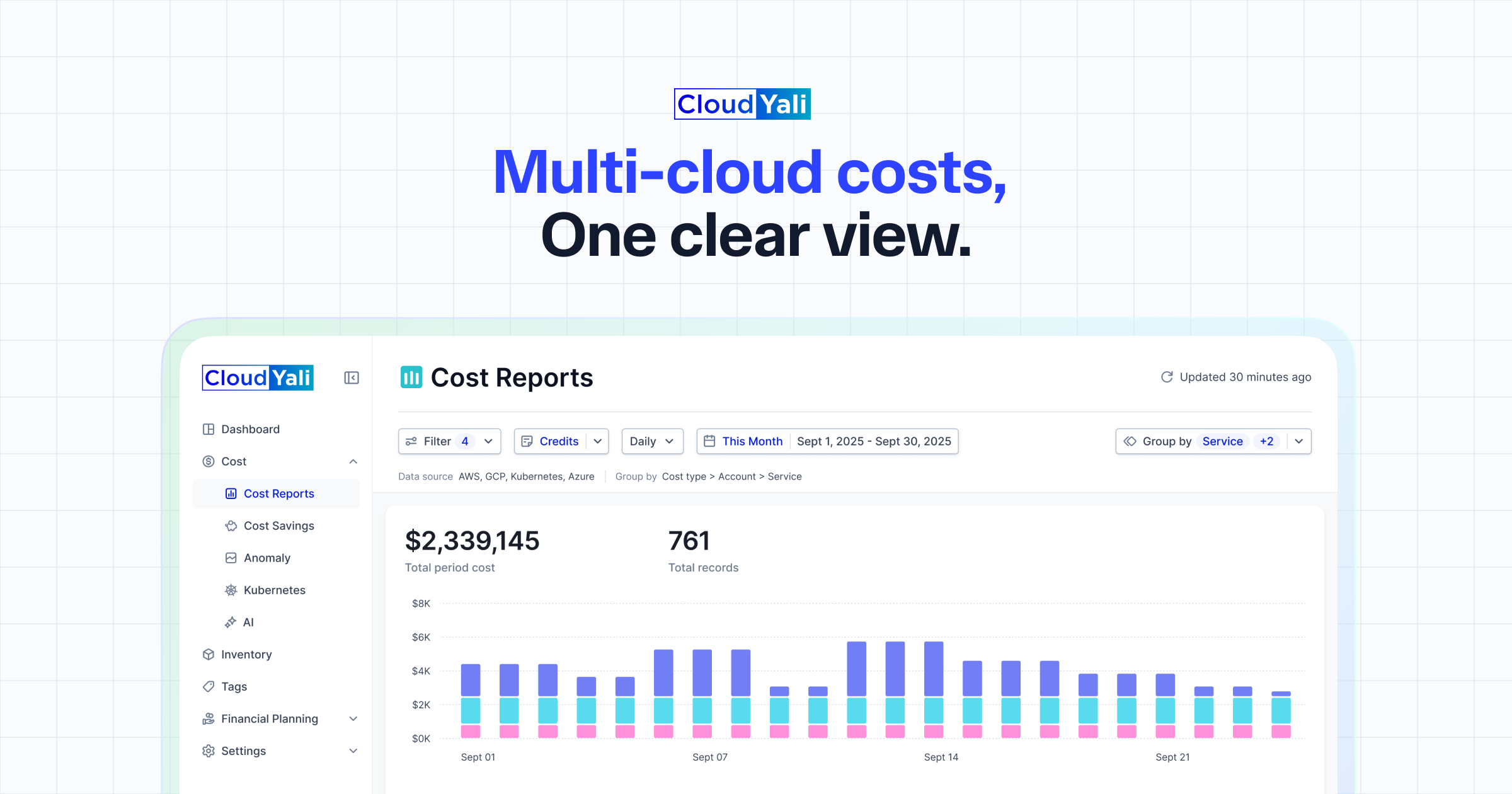The height and width of the screenshot is (794, 1512).
Task: Select the Dashboard icon in sidebar
Action: pyautogui.click(x=209, y=429)
